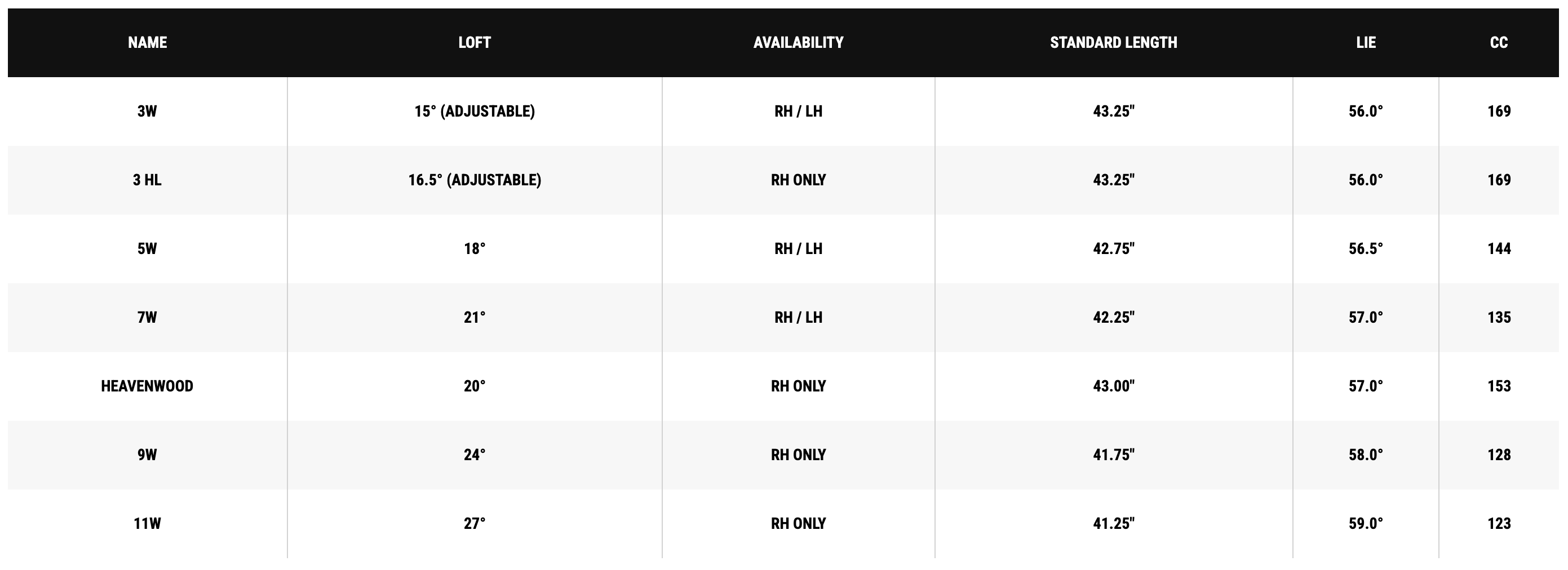Click the 16.5° (ADJUSTABLE) loft cell
Image resolution: width=1568 pixels, height=570 pixels.
(x=475, y=180)
